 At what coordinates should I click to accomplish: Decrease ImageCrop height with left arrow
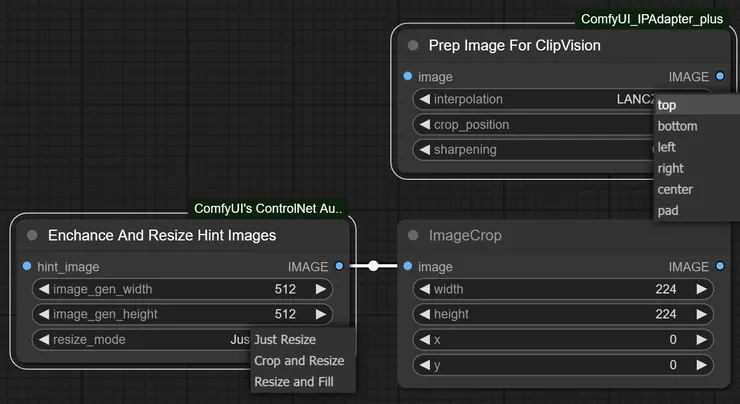[x=424, y=314]
